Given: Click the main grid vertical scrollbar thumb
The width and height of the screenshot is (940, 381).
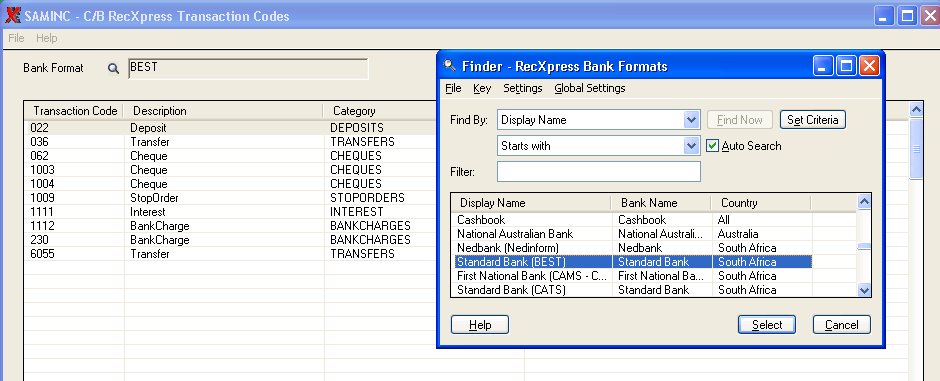Looking at the screenshot, I should 916,149.
